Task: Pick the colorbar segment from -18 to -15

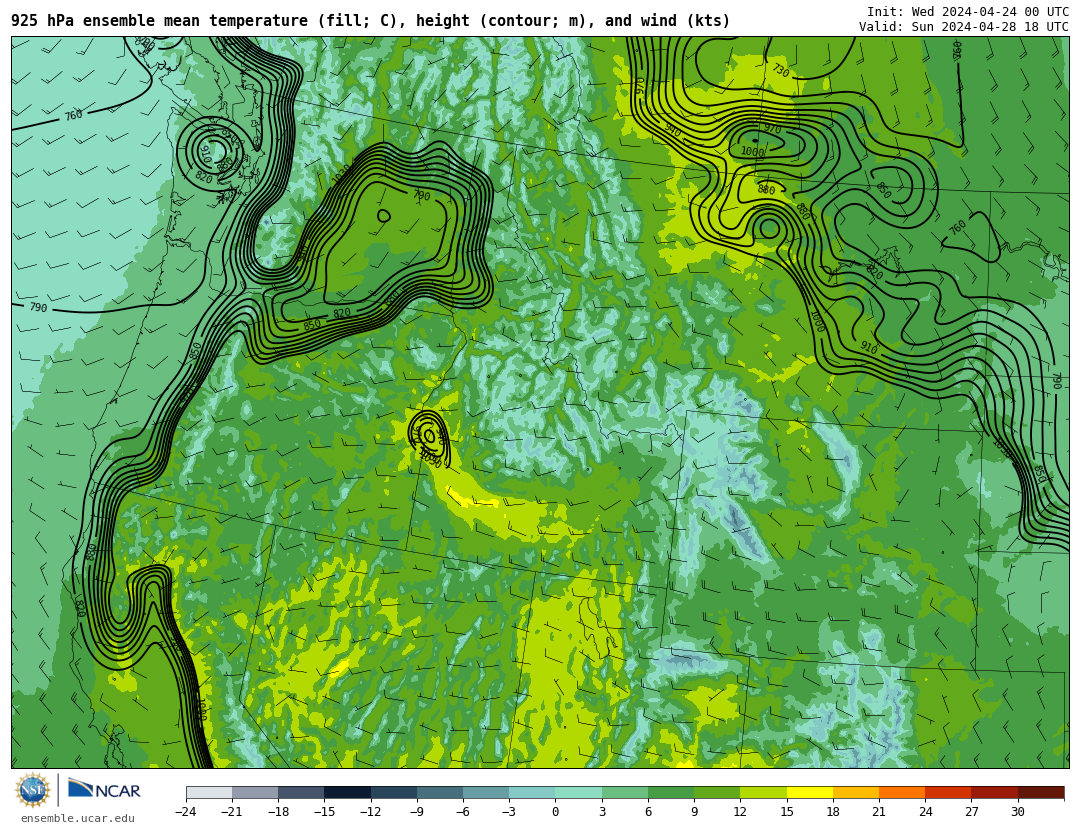Action: [302, 792]
